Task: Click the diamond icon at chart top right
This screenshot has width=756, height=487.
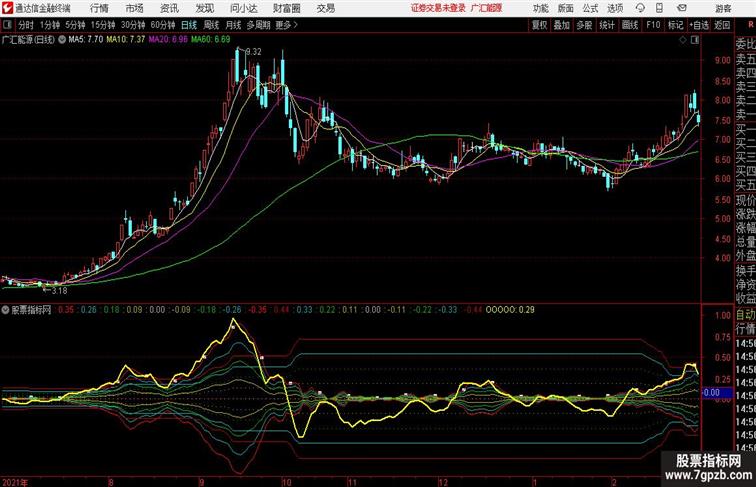Action: click(x=683, y=40)
